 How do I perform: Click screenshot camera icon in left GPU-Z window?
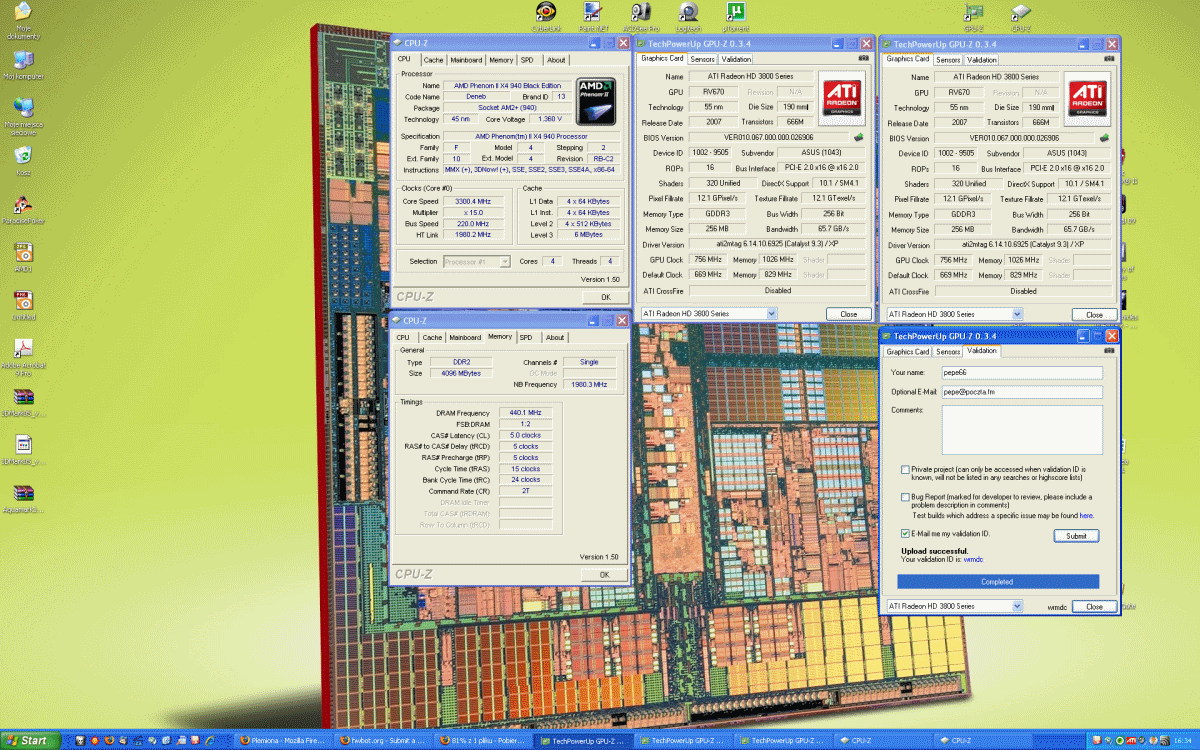tap(863, 58)
